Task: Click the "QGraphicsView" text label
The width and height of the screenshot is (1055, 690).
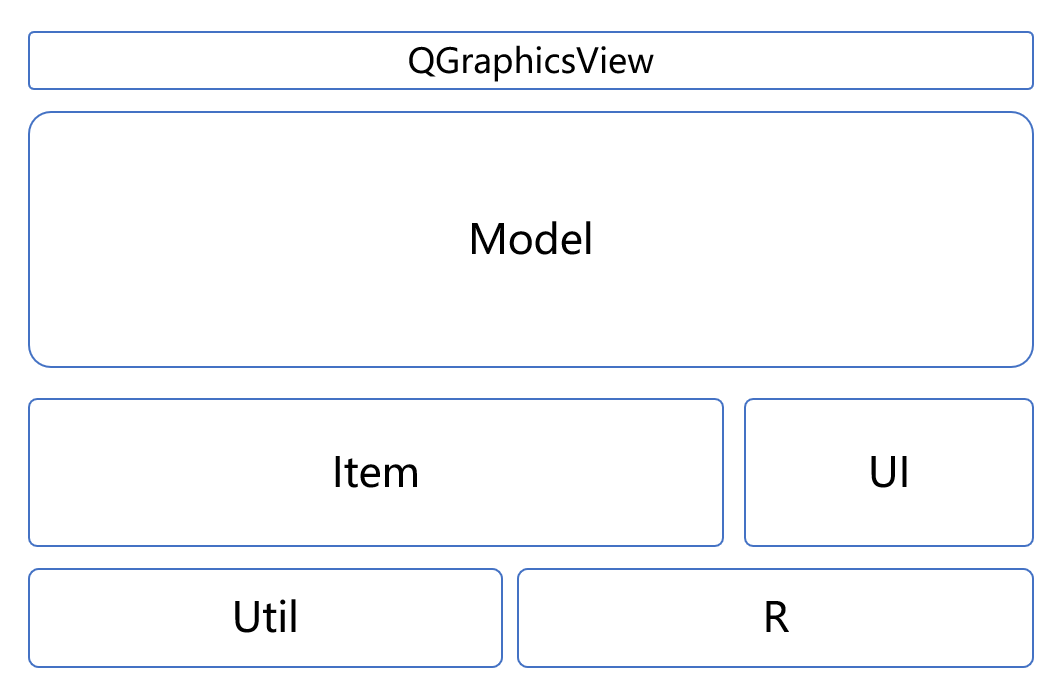Action: (530, 61)
